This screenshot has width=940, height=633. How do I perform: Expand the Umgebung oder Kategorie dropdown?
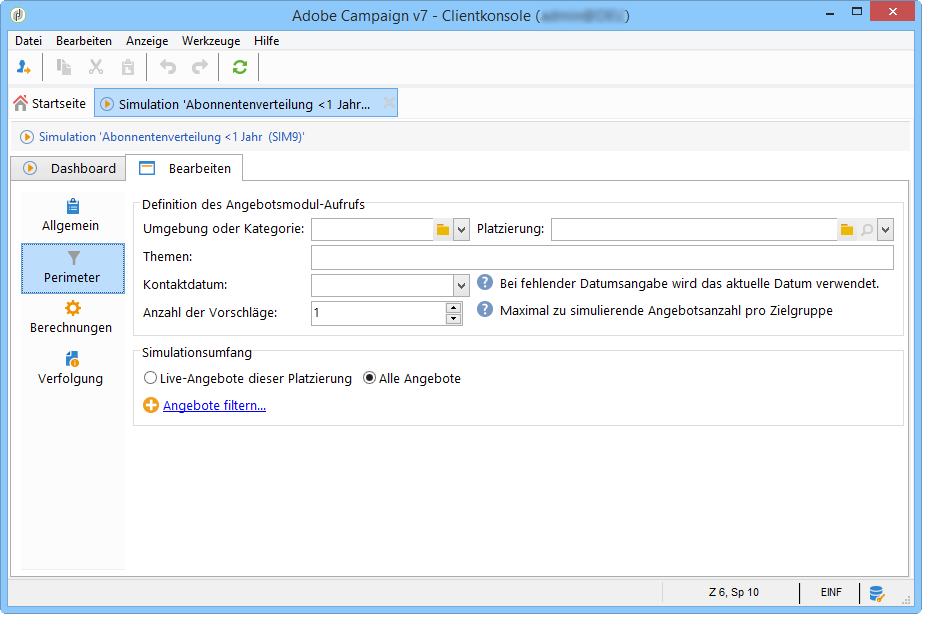point(461,230)
